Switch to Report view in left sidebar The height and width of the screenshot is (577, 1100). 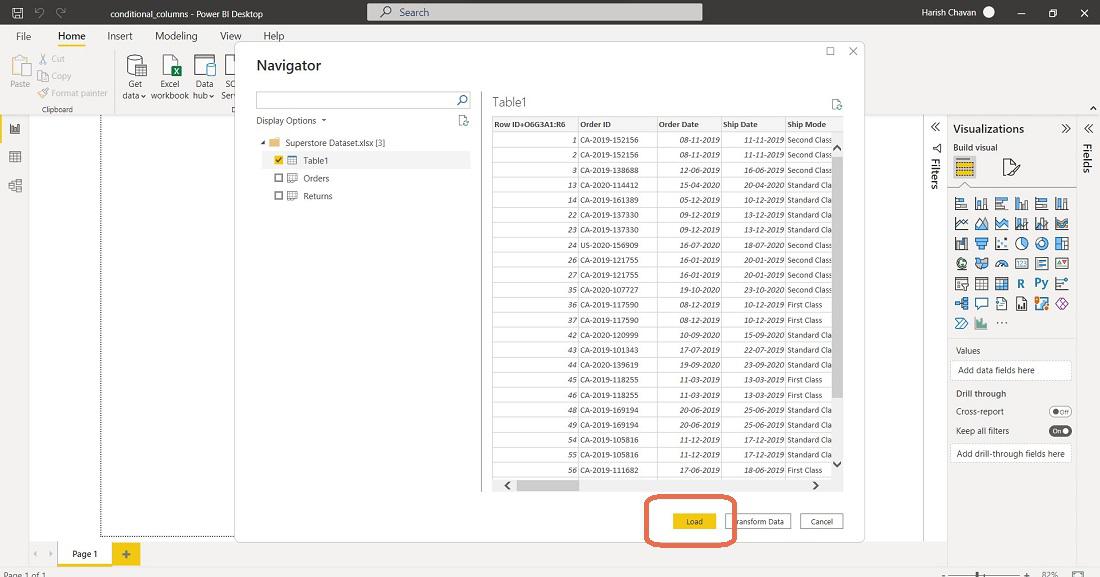15,128
